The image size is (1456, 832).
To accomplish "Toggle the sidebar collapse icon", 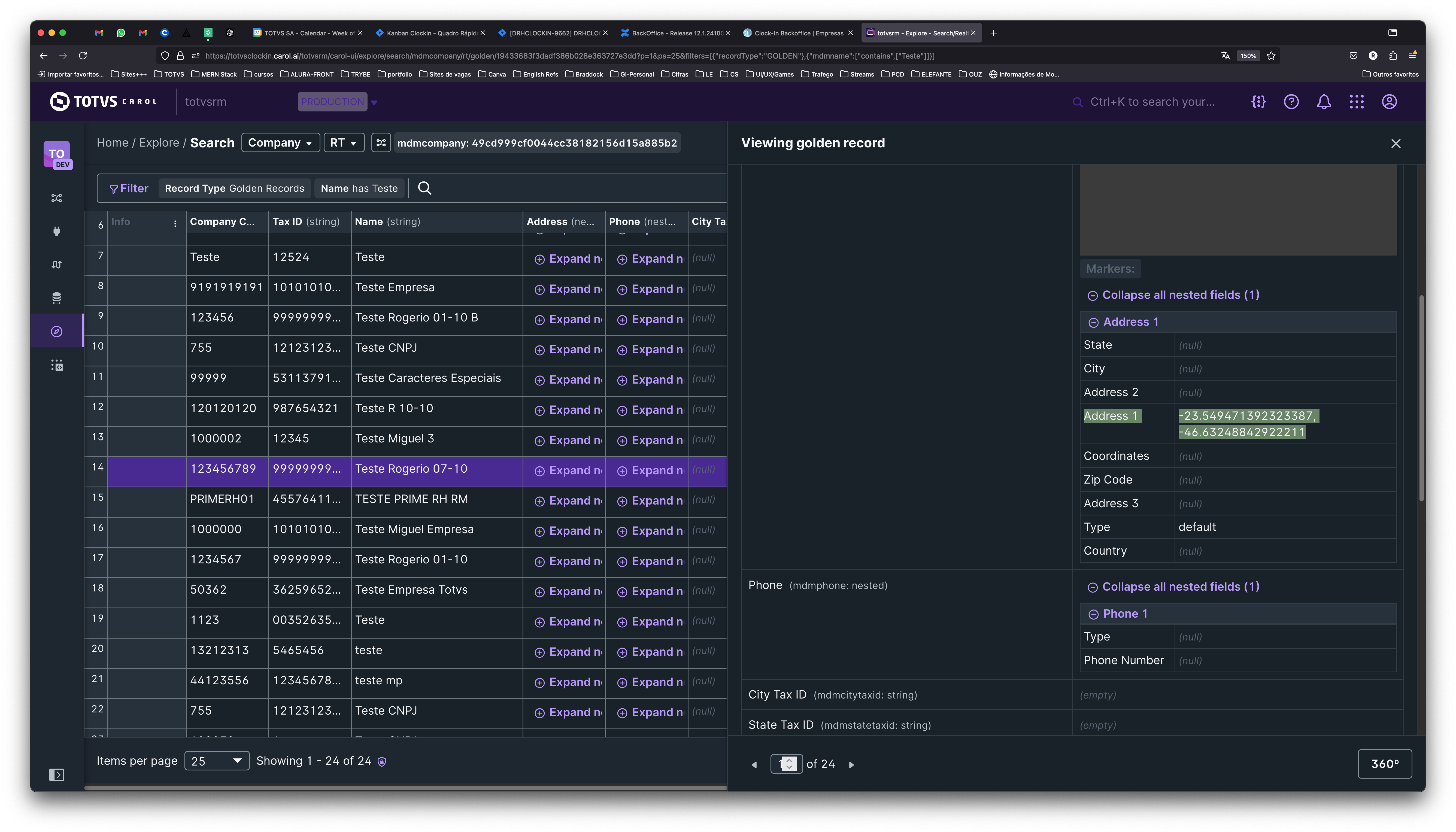I will tap(57, 775).
